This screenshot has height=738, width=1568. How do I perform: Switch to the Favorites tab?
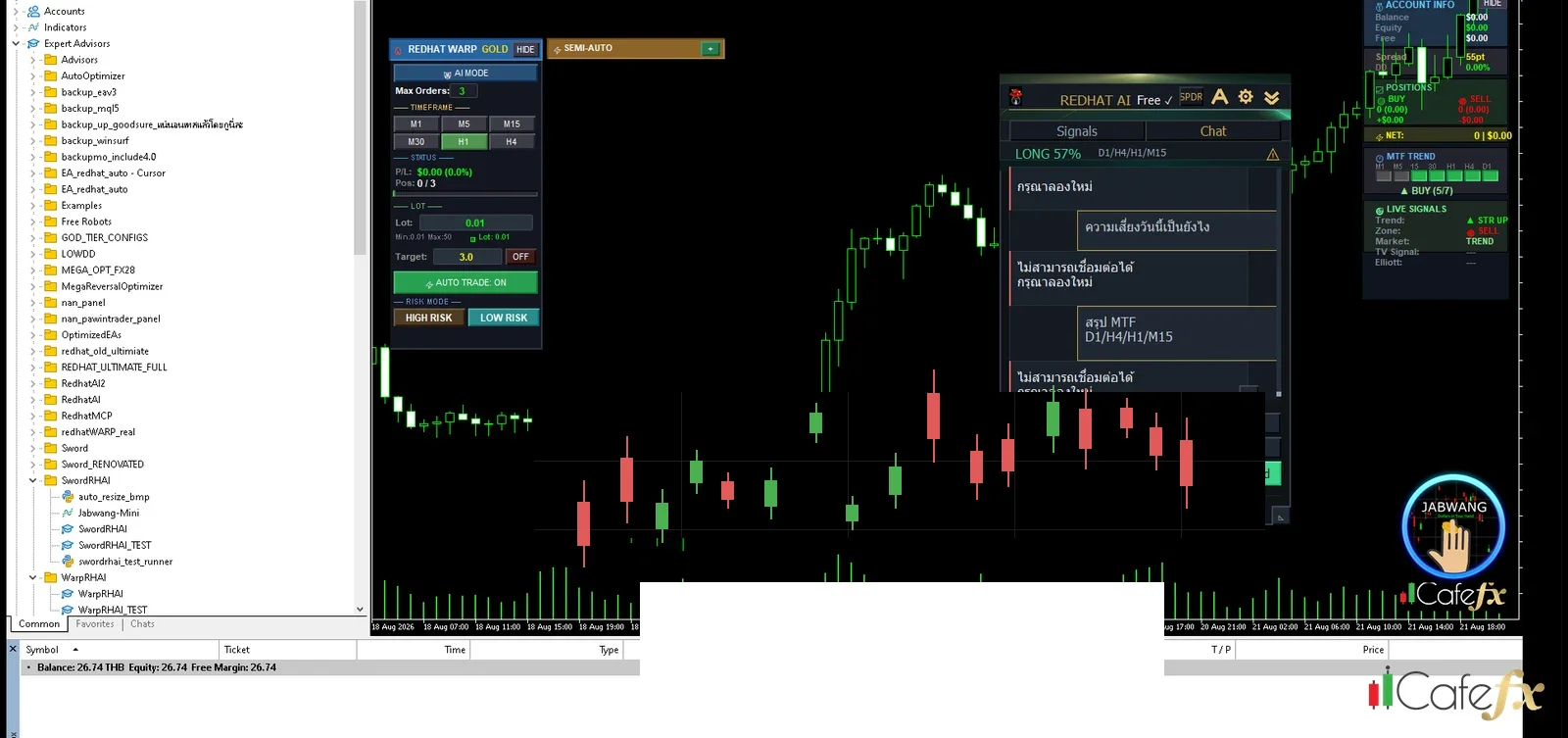click(x=95, y=624)
